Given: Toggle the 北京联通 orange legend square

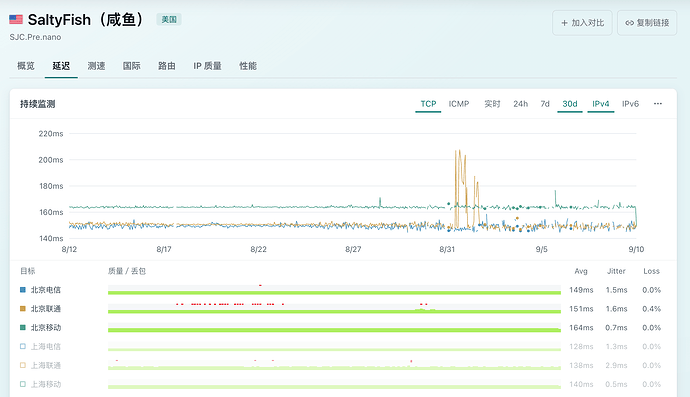Looking at the screenshot, I should pyautogui.click(x=23, y=309).
